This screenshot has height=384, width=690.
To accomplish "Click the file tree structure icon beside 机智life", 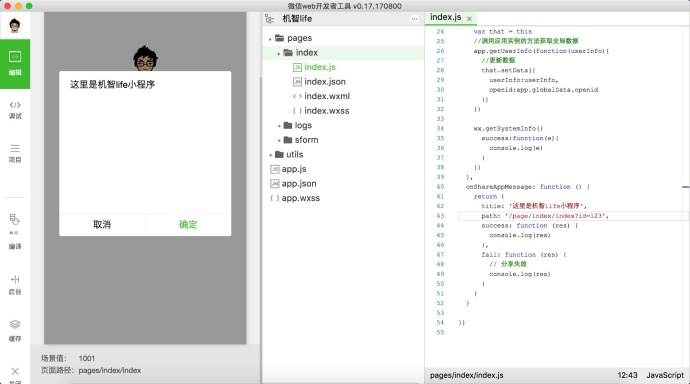I will tap(269, 18).
